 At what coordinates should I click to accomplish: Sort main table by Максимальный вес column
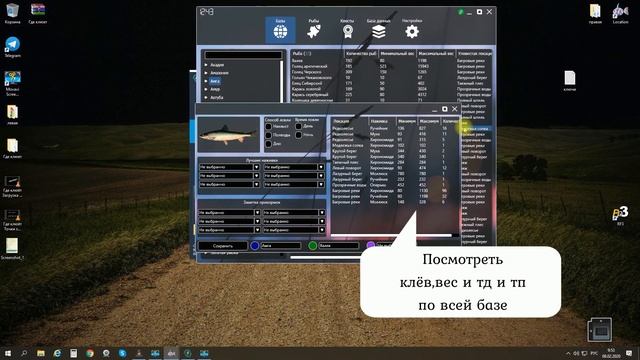click(x=436, y=53)
